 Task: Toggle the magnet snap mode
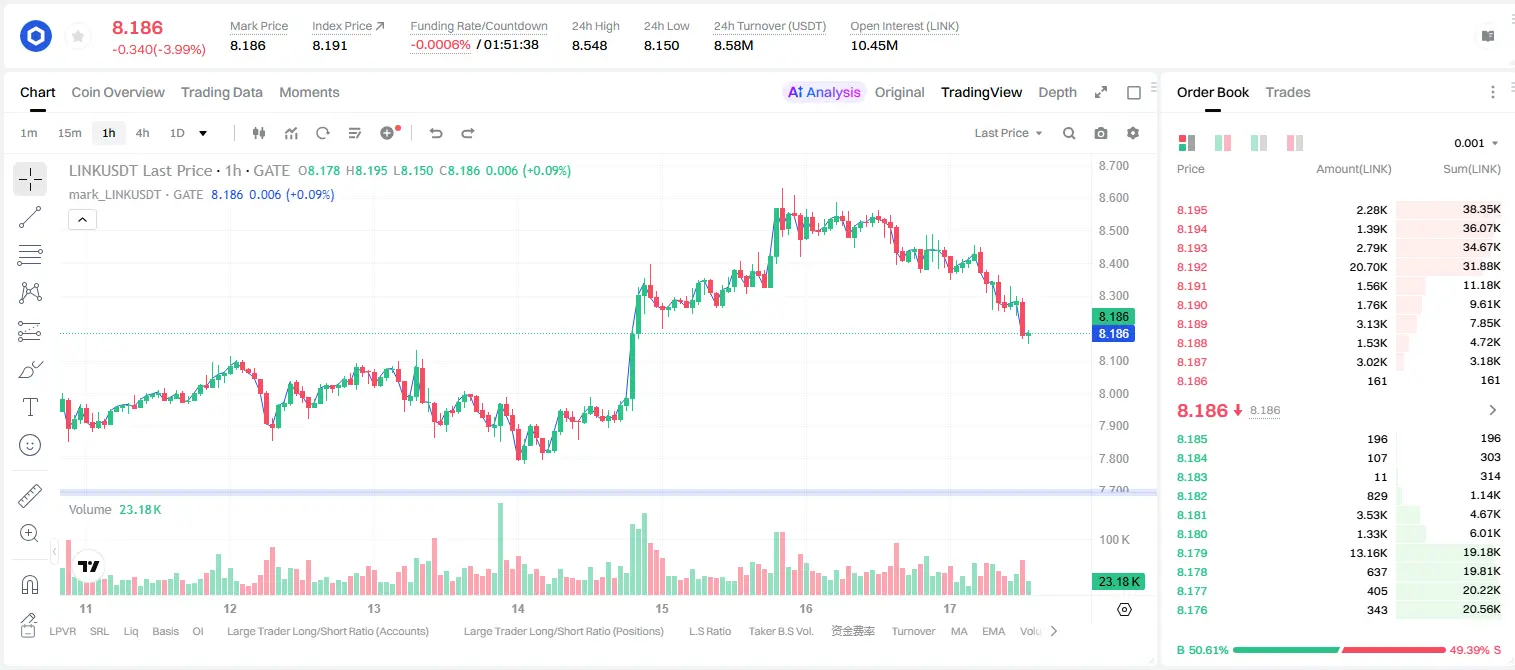point(30,584)
